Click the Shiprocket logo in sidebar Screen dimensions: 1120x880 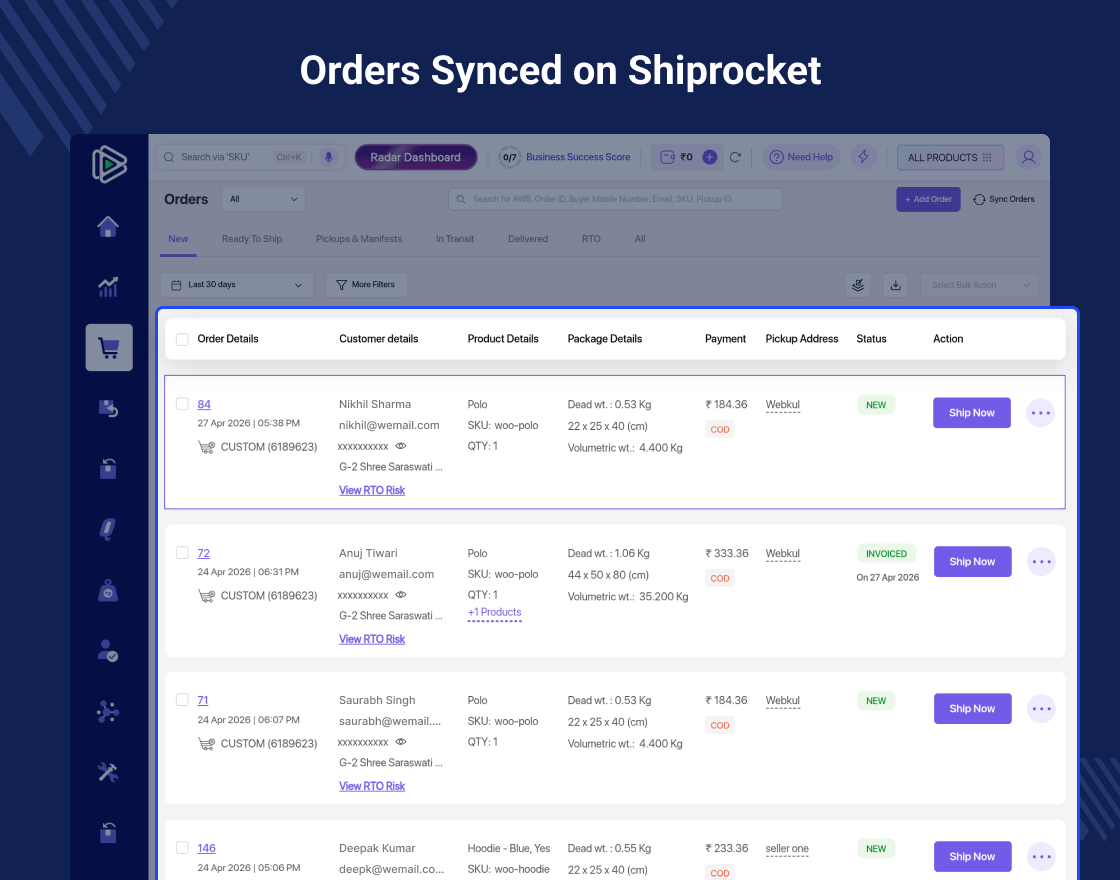pos(109,164)
